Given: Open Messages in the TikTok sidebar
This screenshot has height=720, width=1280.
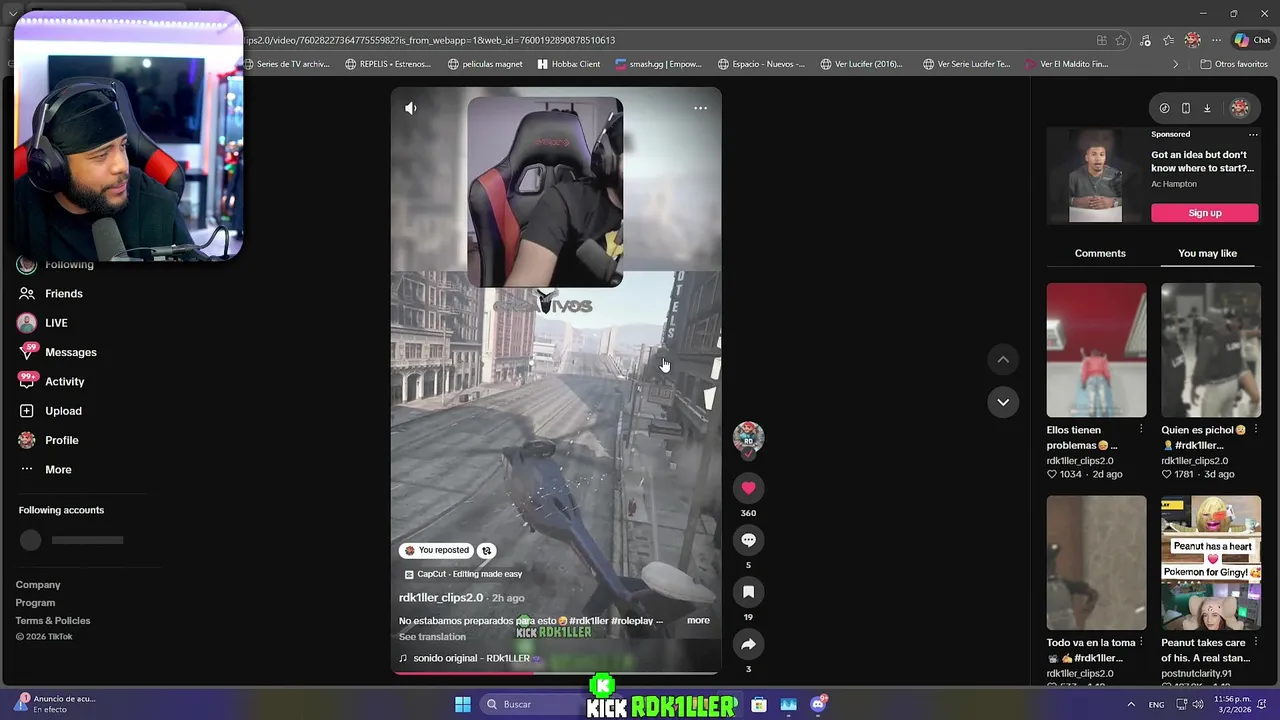Looking at the screenshot, I should pos(70,352).
